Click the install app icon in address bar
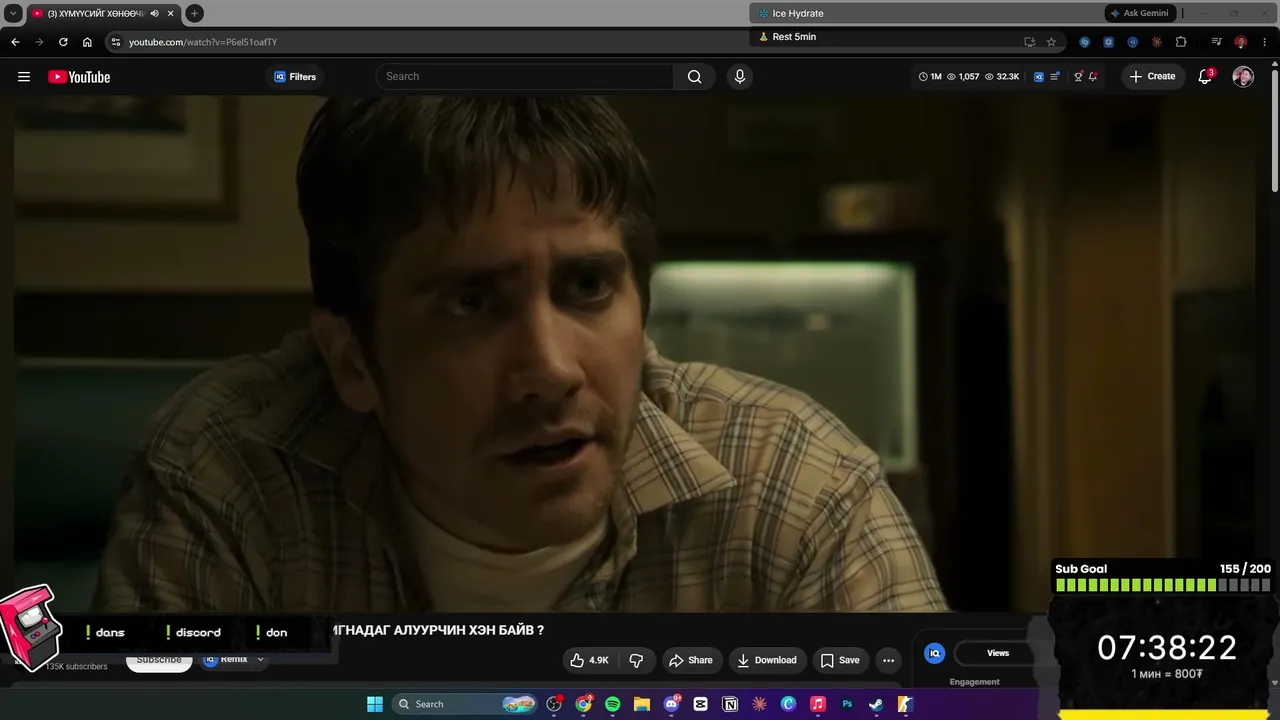 coord(1029,42)
